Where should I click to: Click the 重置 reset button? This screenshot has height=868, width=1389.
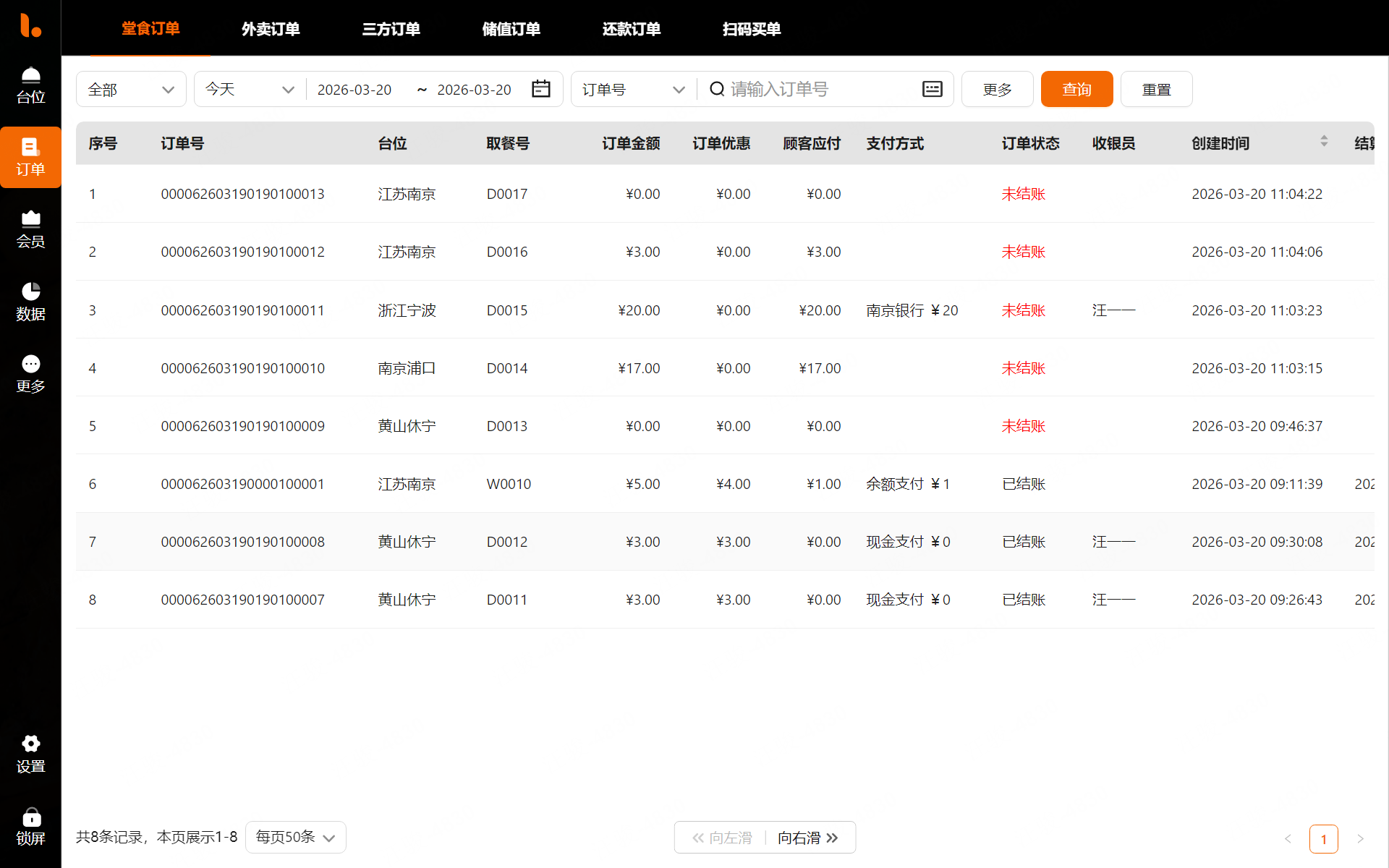pyautogui.click(x=1156, y=89)
